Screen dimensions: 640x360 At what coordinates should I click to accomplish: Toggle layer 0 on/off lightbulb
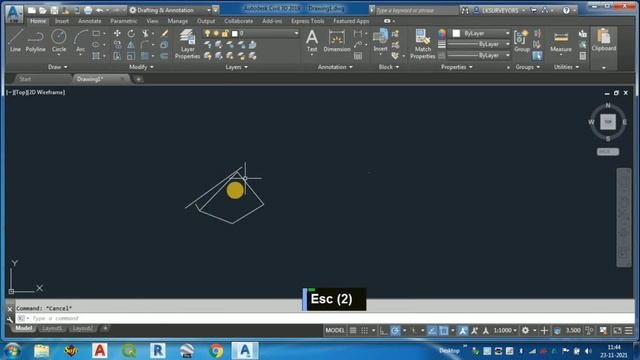pos(207,33)
